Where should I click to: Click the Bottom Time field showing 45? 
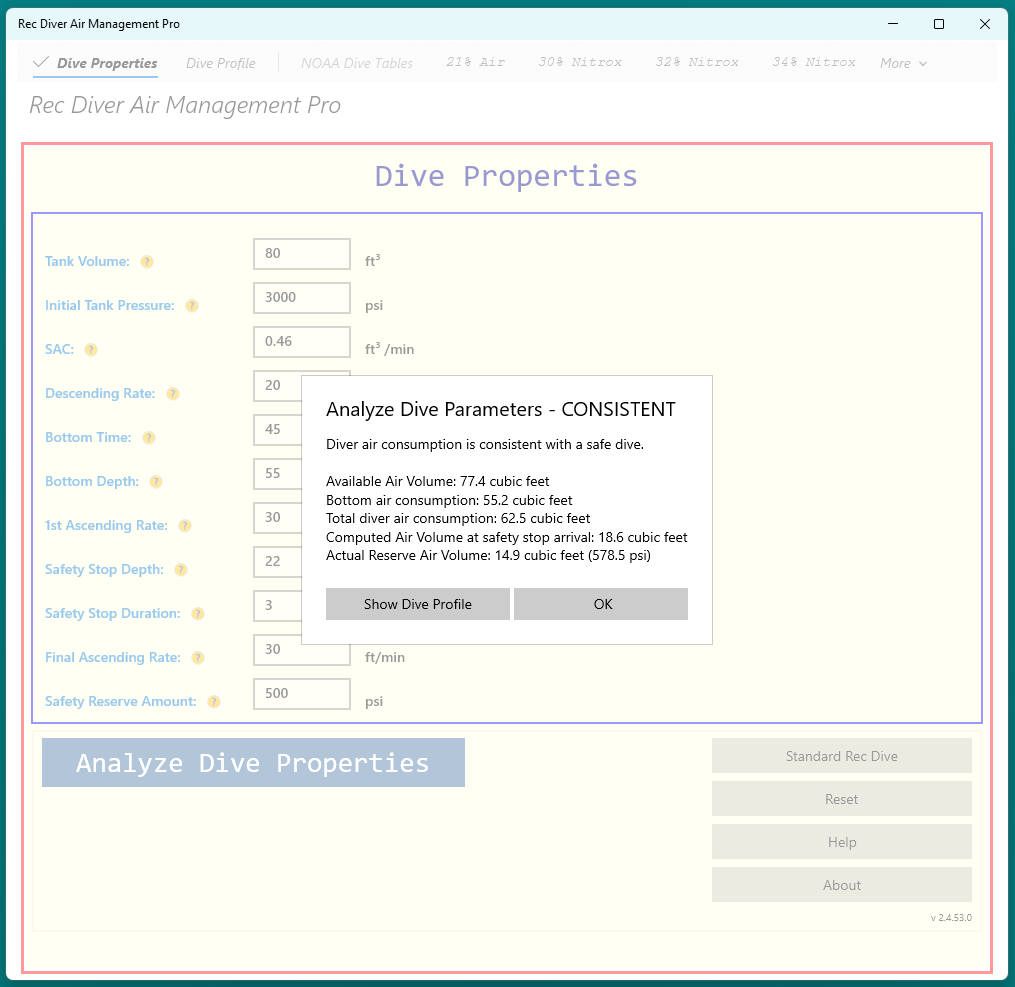coord(278,430)
